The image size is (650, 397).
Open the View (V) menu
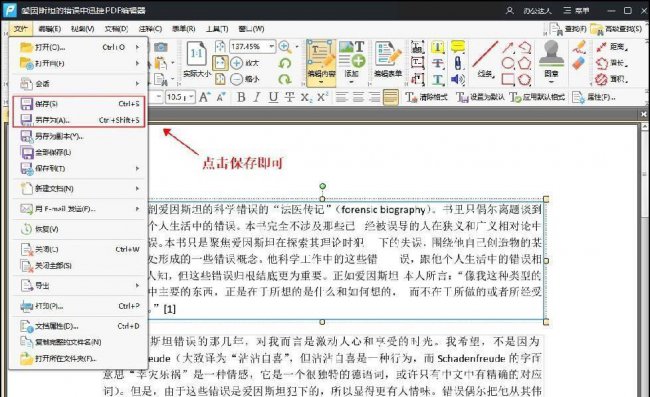click(82, 29)
